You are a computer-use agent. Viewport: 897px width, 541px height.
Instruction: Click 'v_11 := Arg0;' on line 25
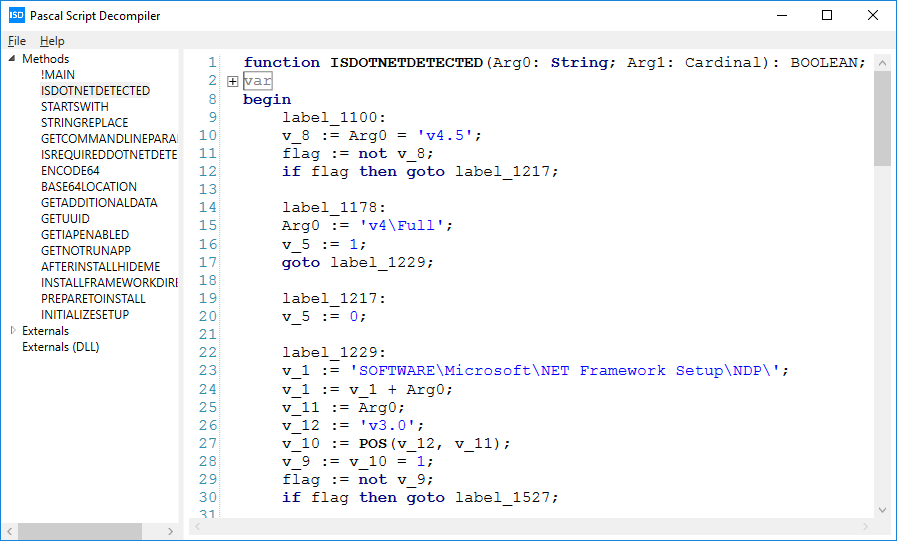coord(343,407)
